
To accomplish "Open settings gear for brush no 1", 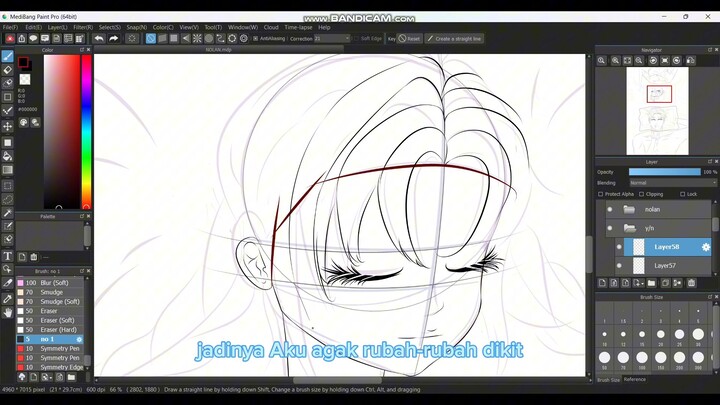I will coord(79,339).
